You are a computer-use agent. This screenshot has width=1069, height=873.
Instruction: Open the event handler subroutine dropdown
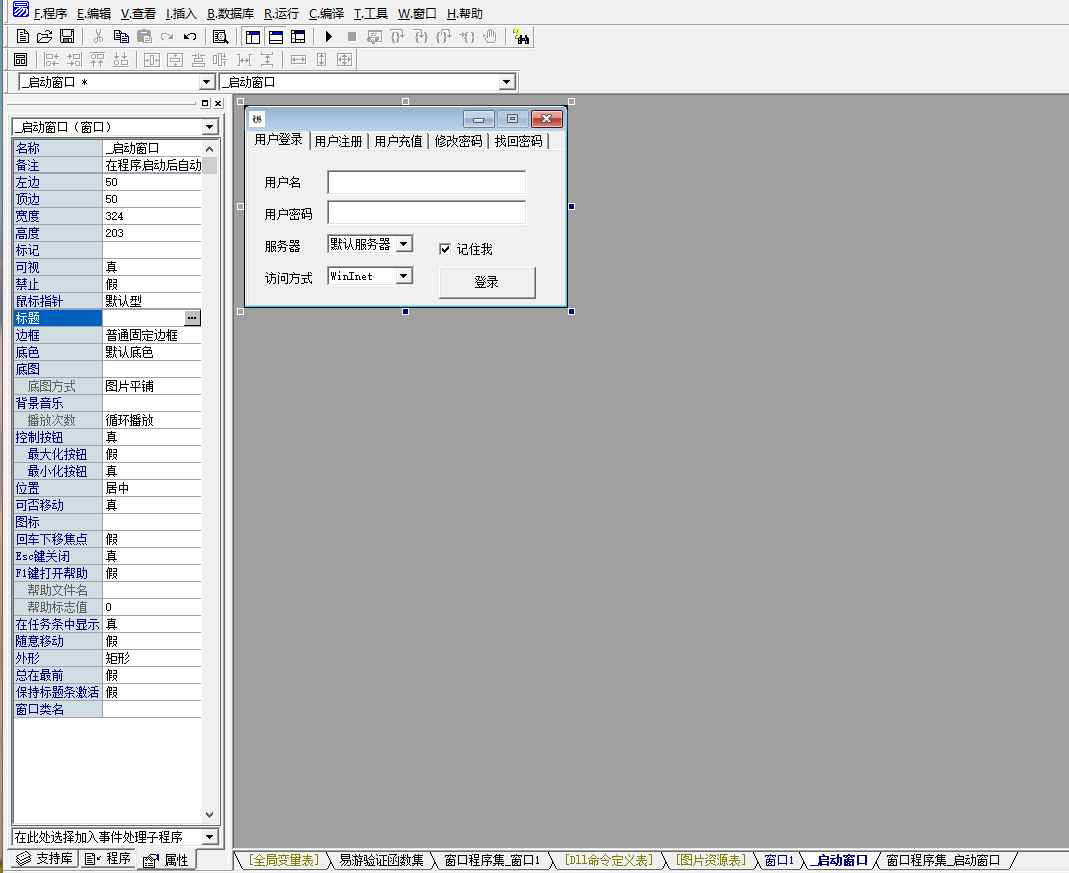[x=209, y=837]
